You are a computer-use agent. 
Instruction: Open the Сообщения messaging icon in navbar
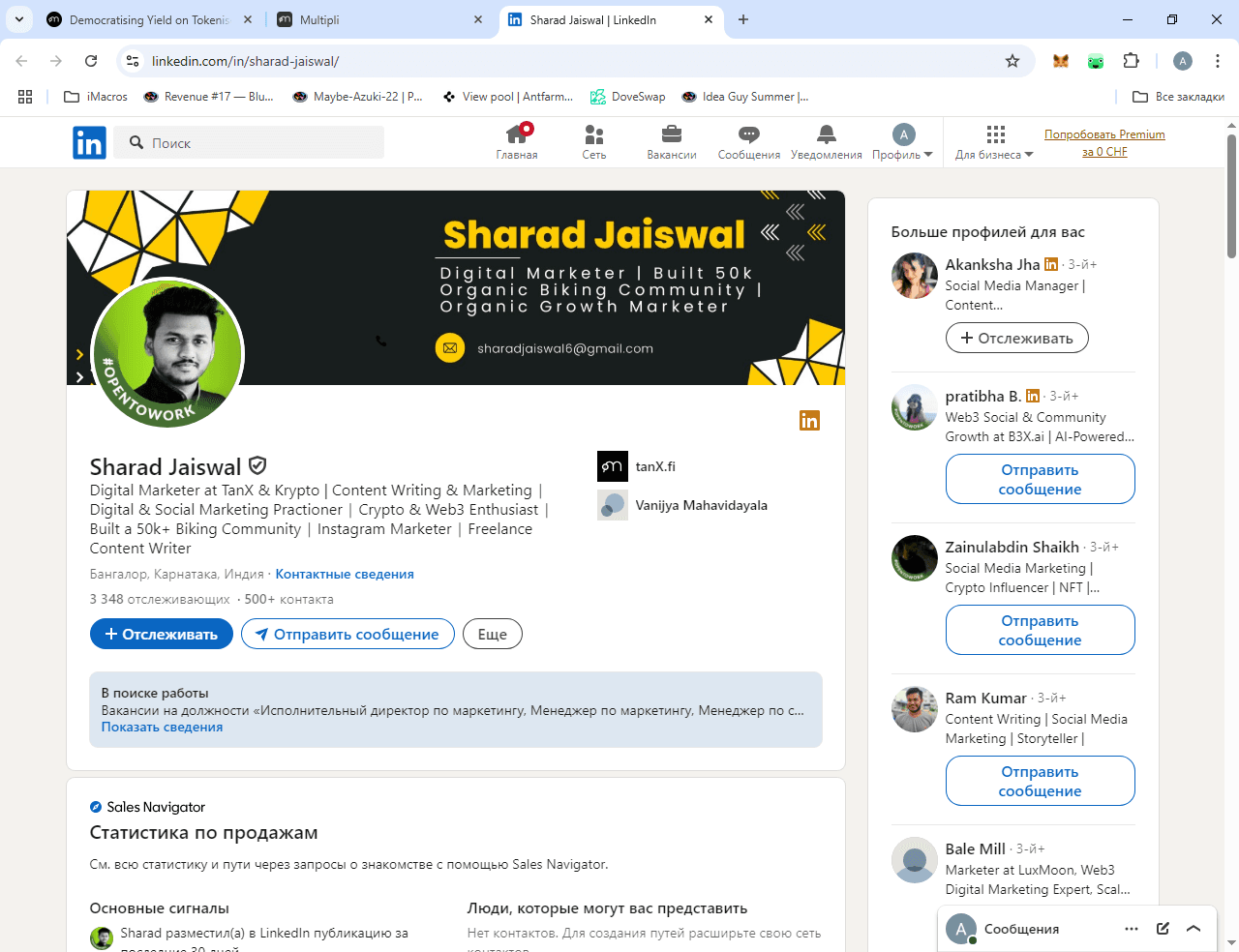(749, 142)
